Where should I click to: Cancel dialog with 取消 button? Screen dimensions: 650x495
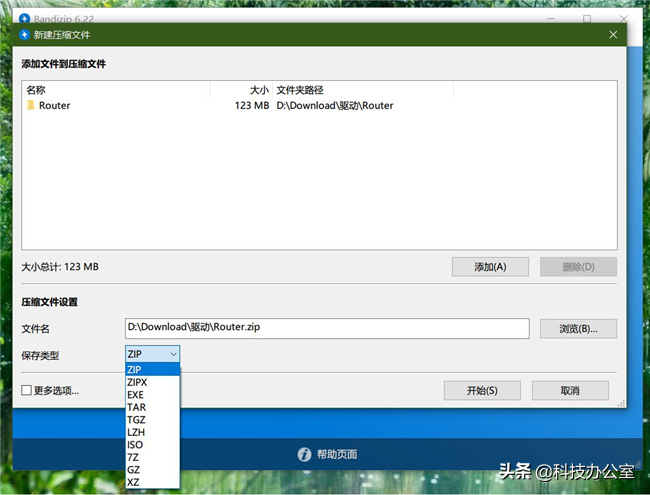click(x=570, y=391)
